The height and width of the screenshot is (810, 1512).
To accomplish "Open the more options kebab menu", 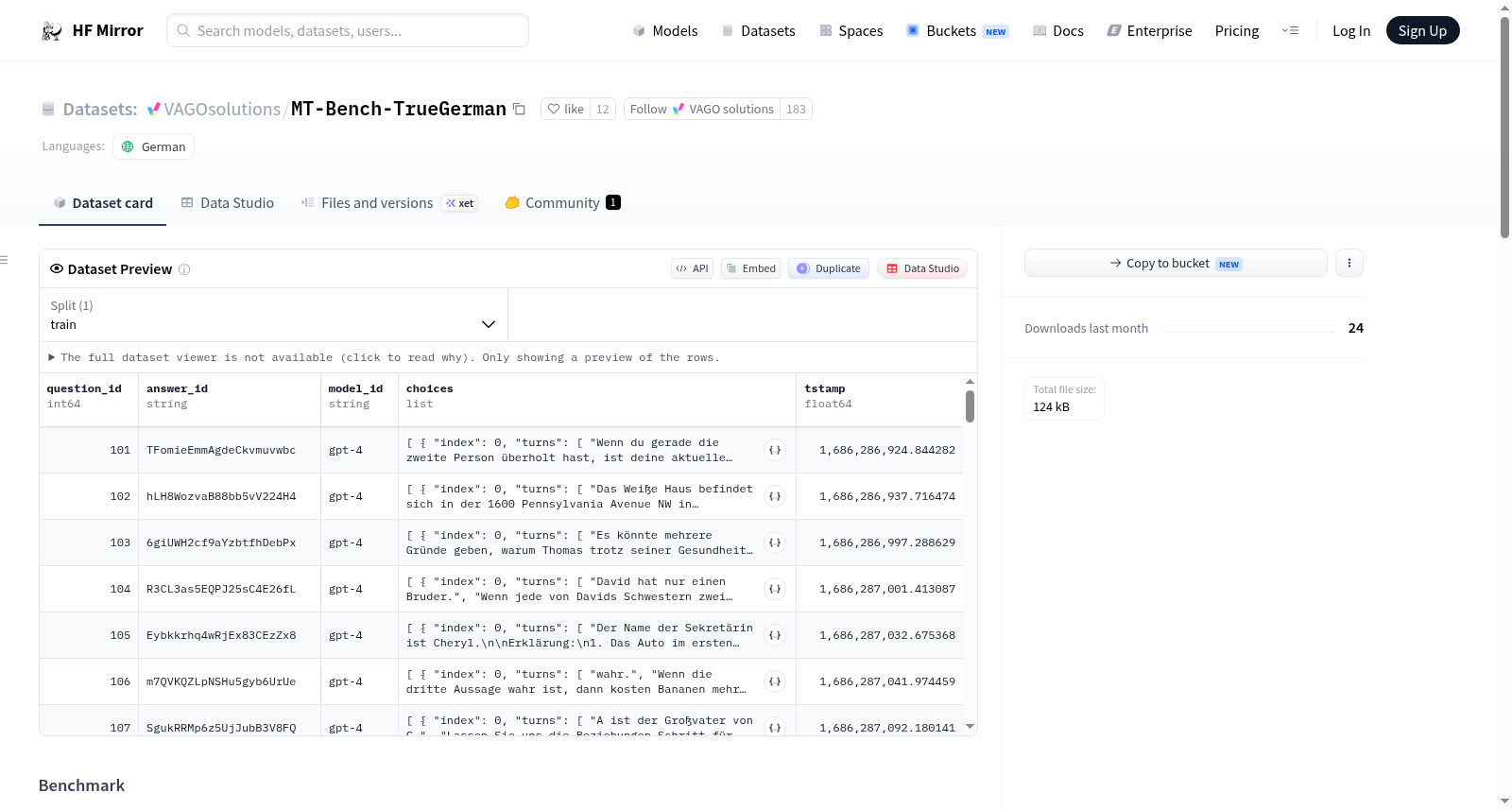I will click(1349, 263).
